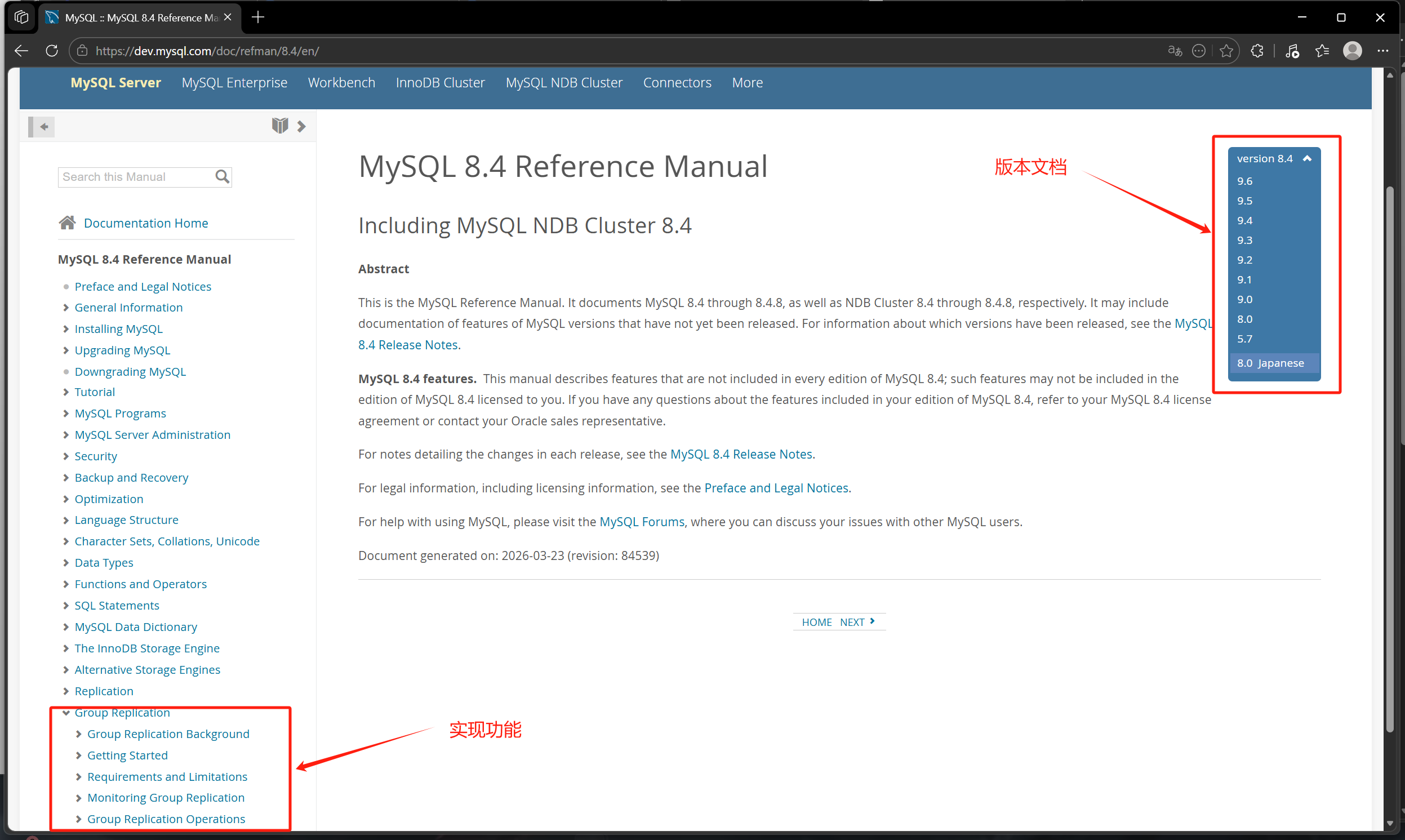The width and height of the screenshot is (1405, 840).
Task: Add page to favorites star icon
Action: point(1226,51)
